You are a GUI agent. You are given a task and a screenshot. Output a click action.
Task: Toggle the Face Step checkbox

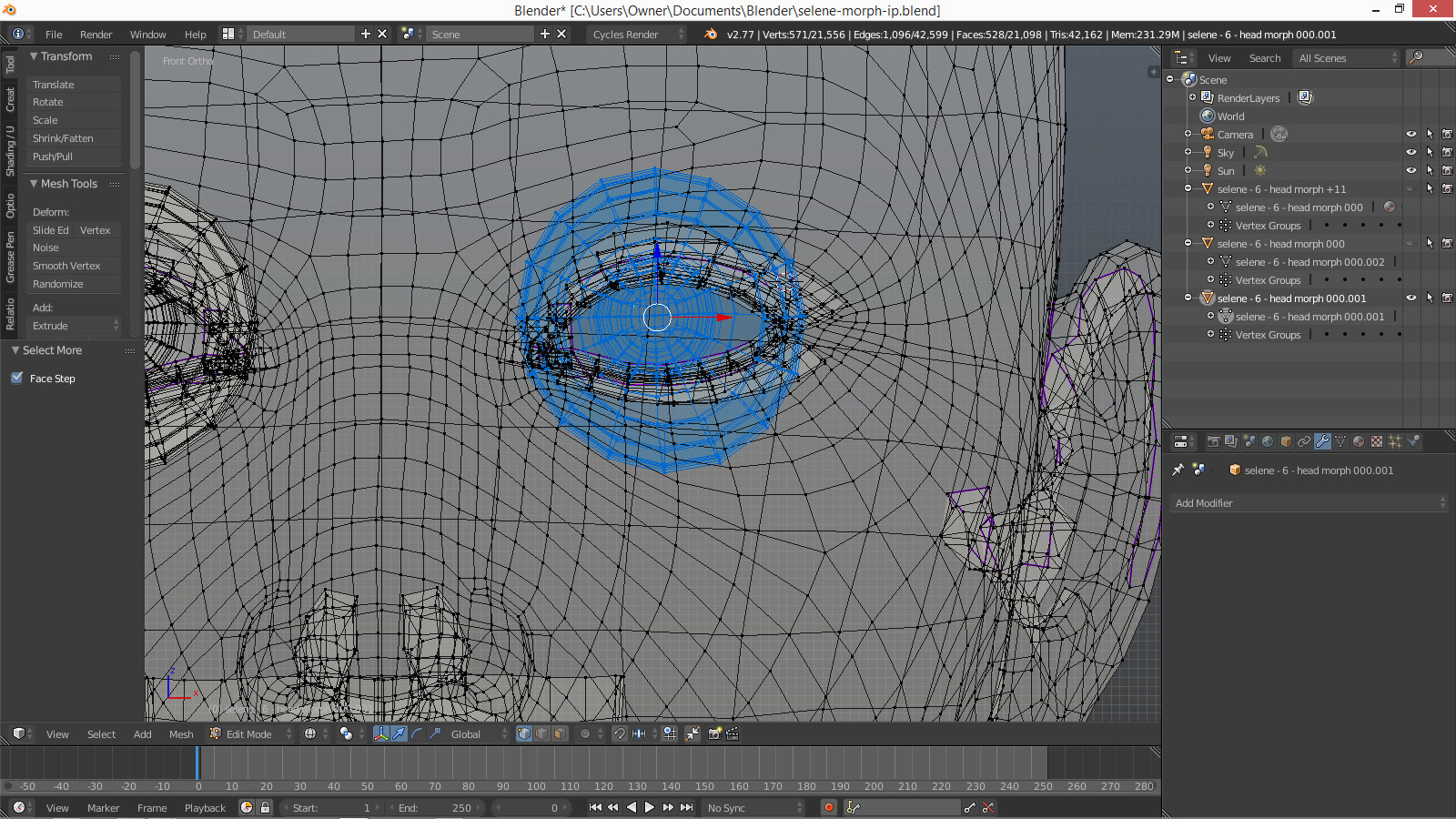[17, 378]
